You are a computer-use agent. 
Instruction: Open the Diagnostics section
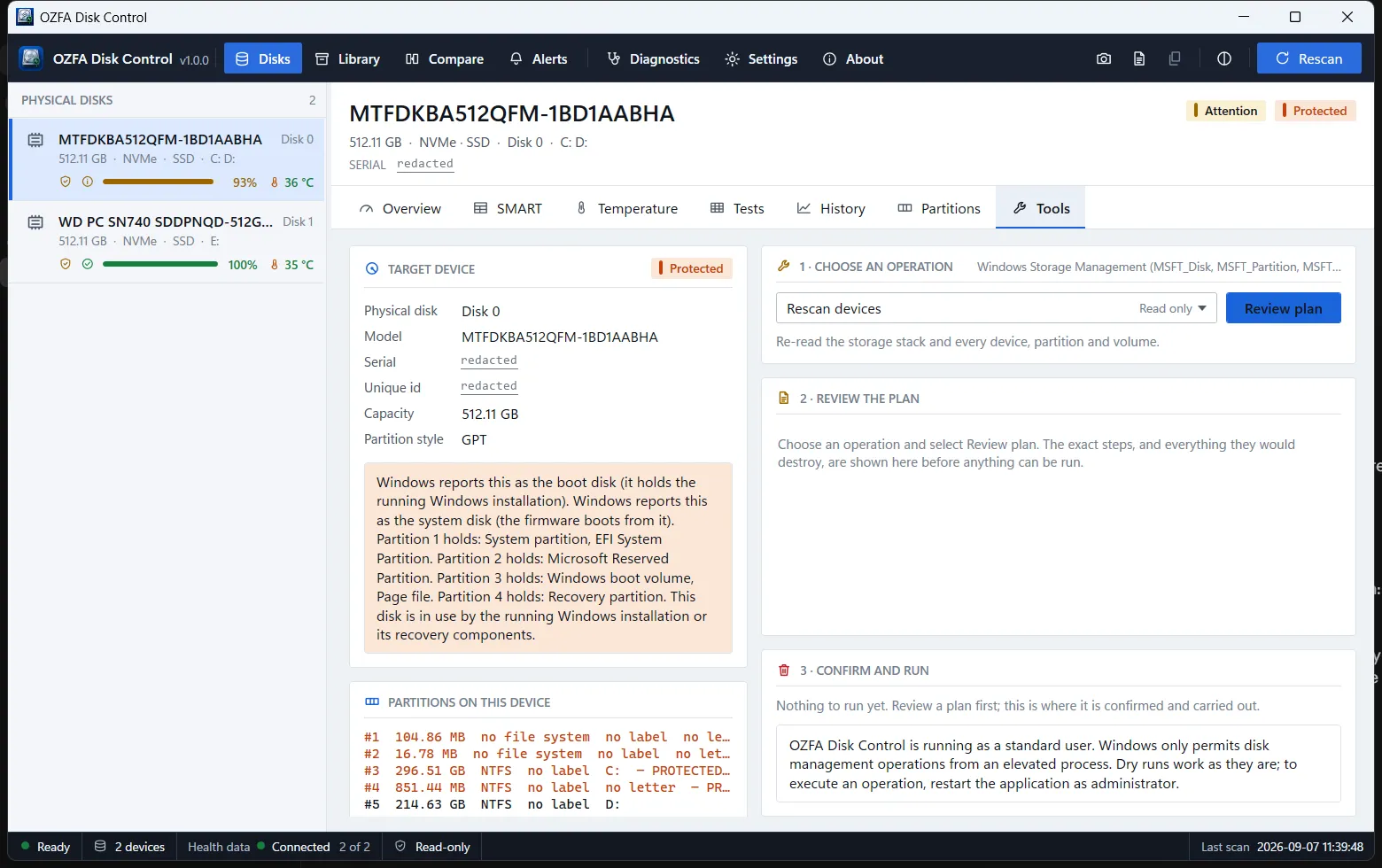click(654, 58)
